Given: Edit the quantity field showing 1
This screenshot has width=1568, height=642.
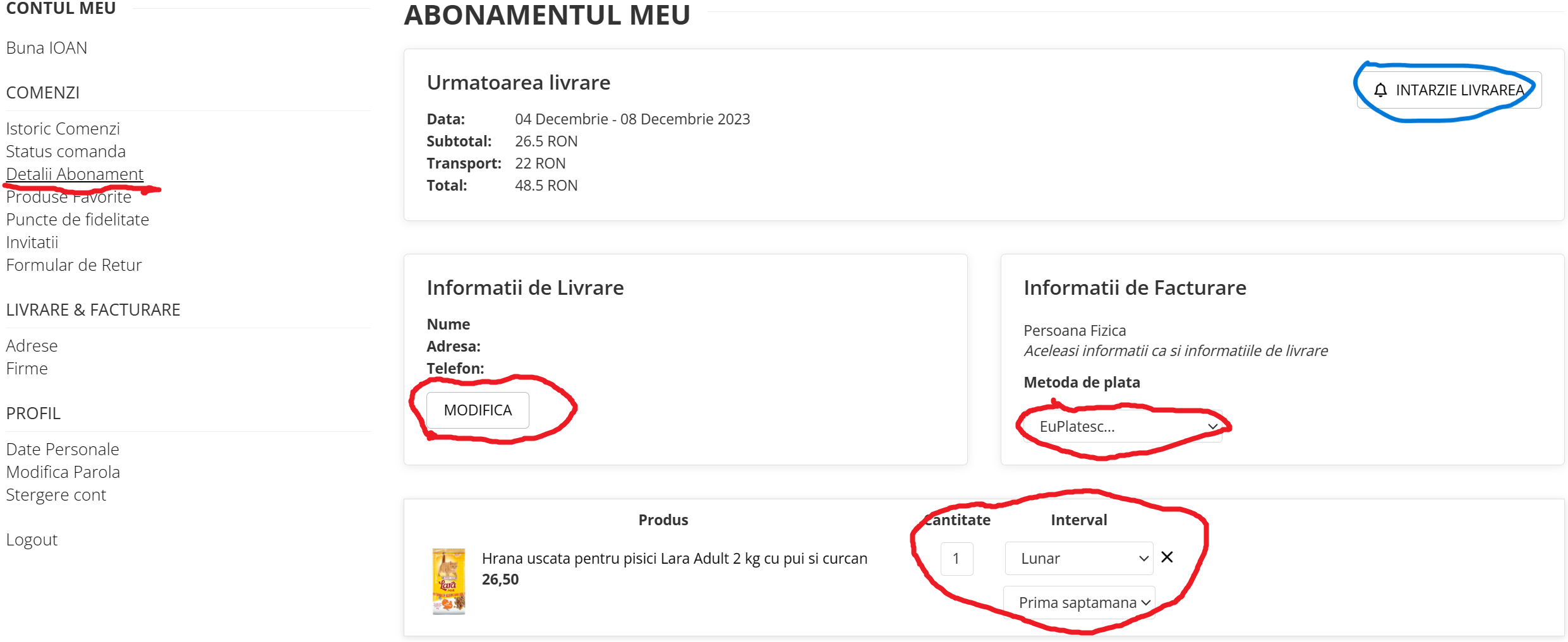Looking at the screenshot, I should (x=956, y=559).
